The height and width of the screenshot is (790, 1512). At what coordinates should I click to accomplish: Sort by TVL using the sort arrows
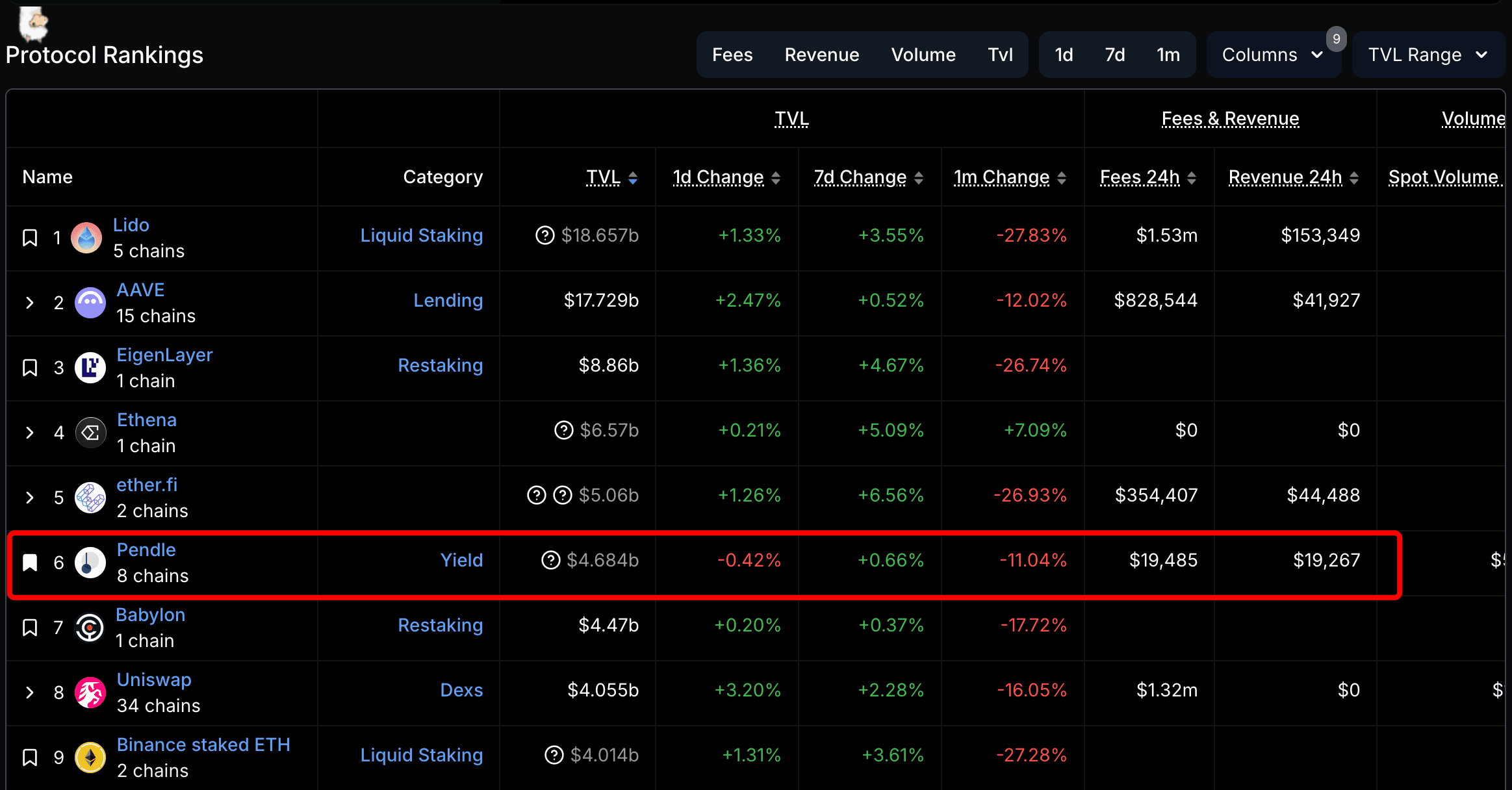click(633, 177)
